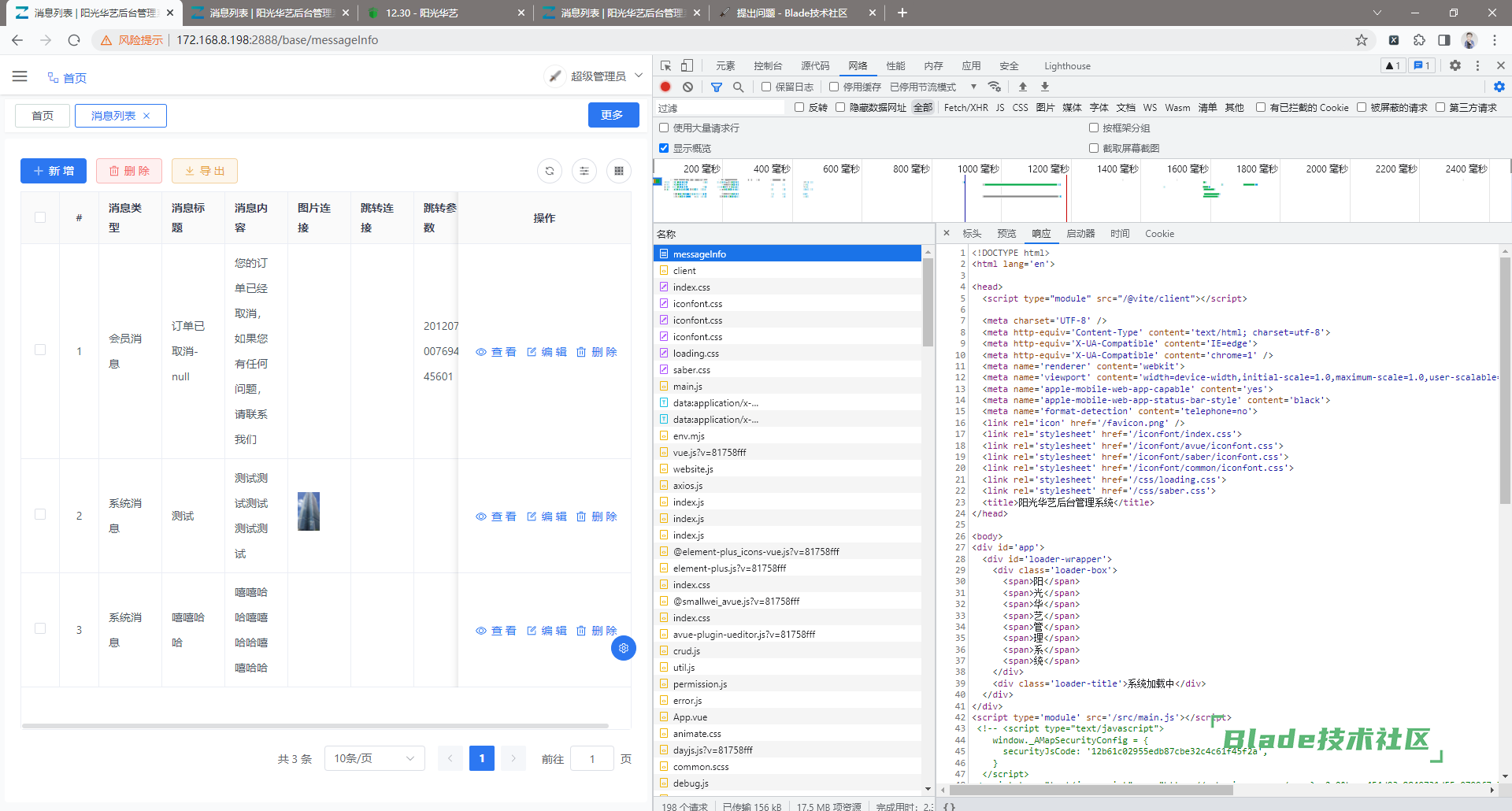Open the 10条/页 page size dropdown
The image size is (1512, 811).
(x=374, y=758)
